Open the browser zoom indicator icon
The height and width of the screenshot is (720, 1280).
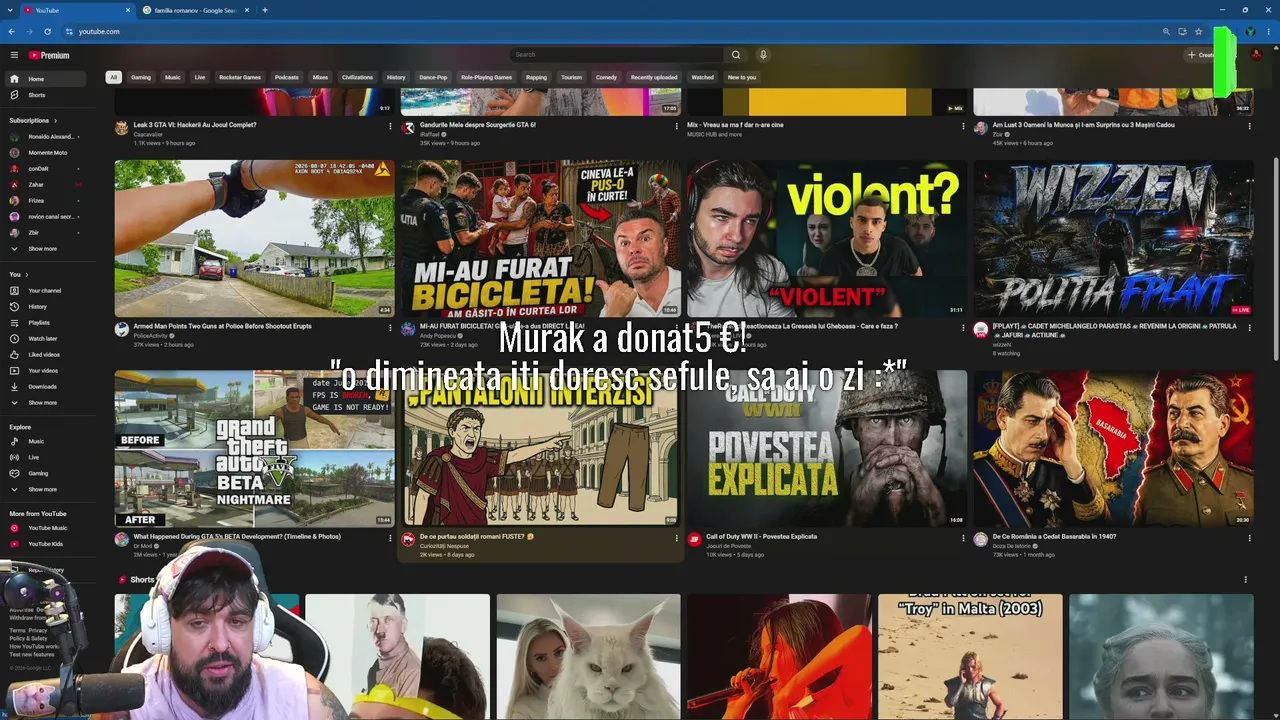[1166, 31]
